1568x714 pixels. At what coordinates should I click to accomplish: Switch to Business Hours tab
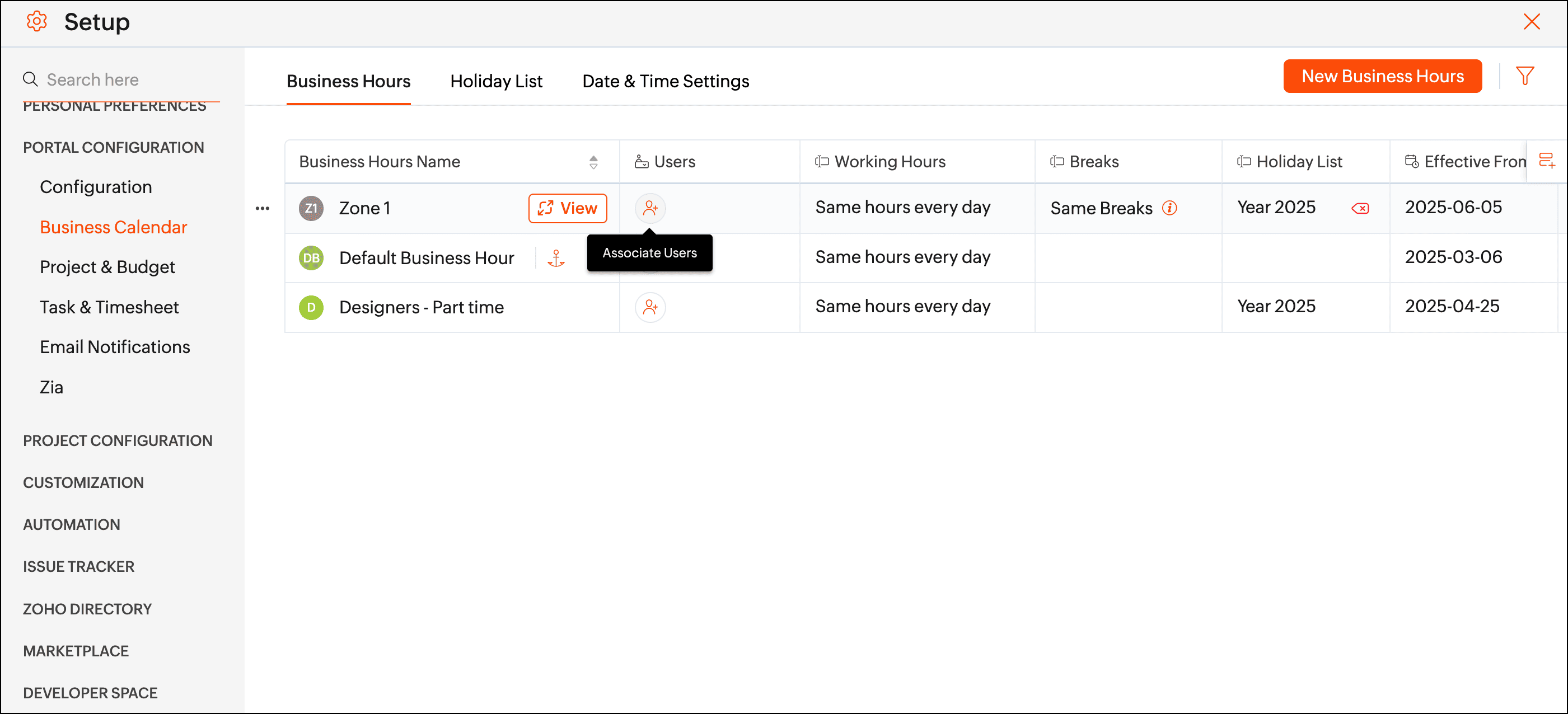(348, 82)
